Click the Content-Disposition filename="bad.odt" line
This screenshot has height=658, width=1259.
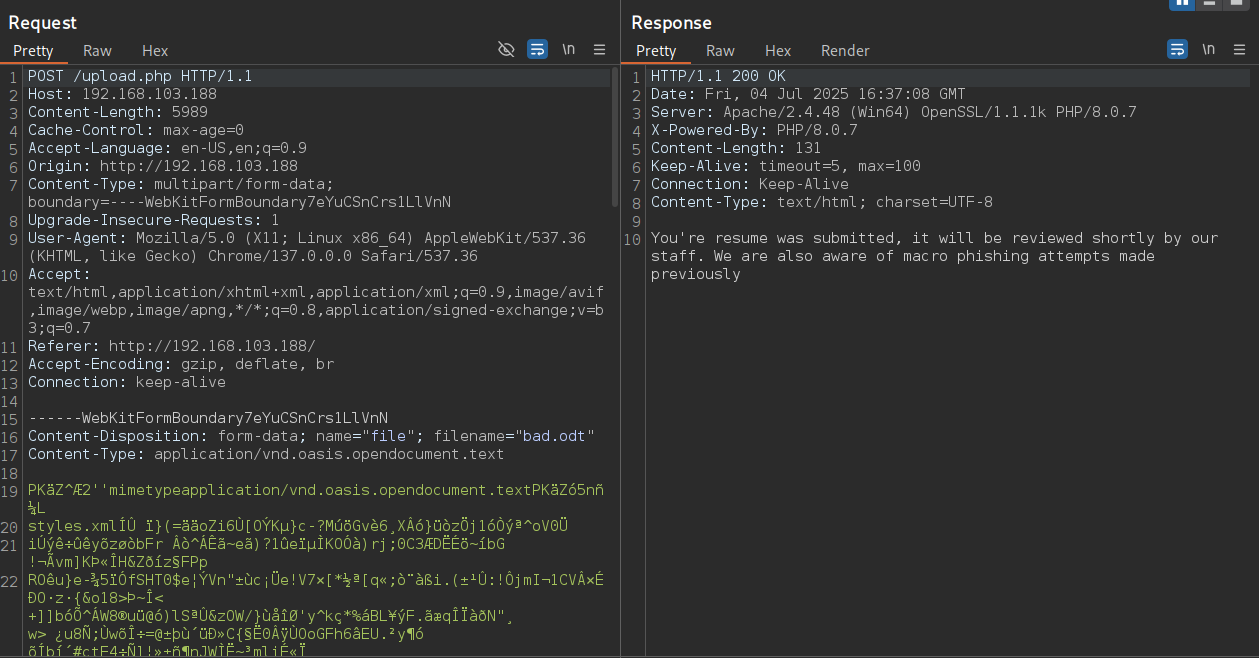point(311,436)
